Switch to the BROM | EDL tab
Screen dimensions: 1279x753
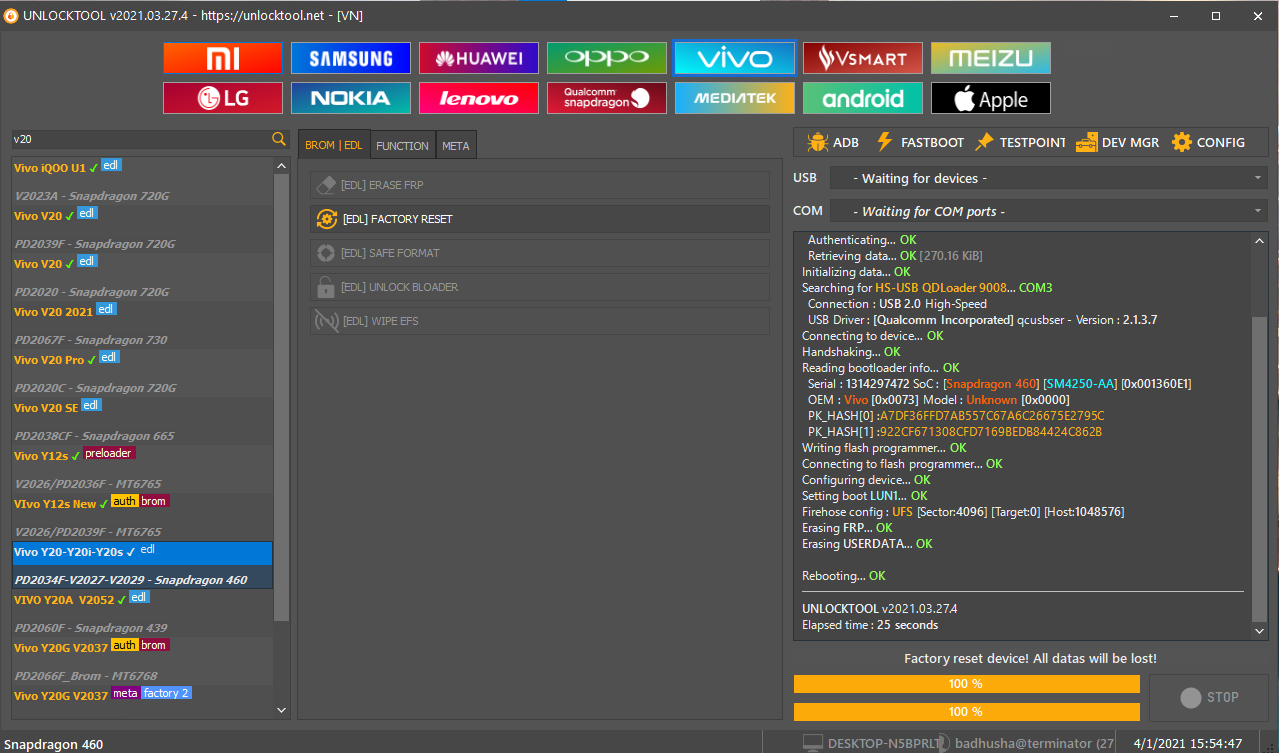pos(334,145)
